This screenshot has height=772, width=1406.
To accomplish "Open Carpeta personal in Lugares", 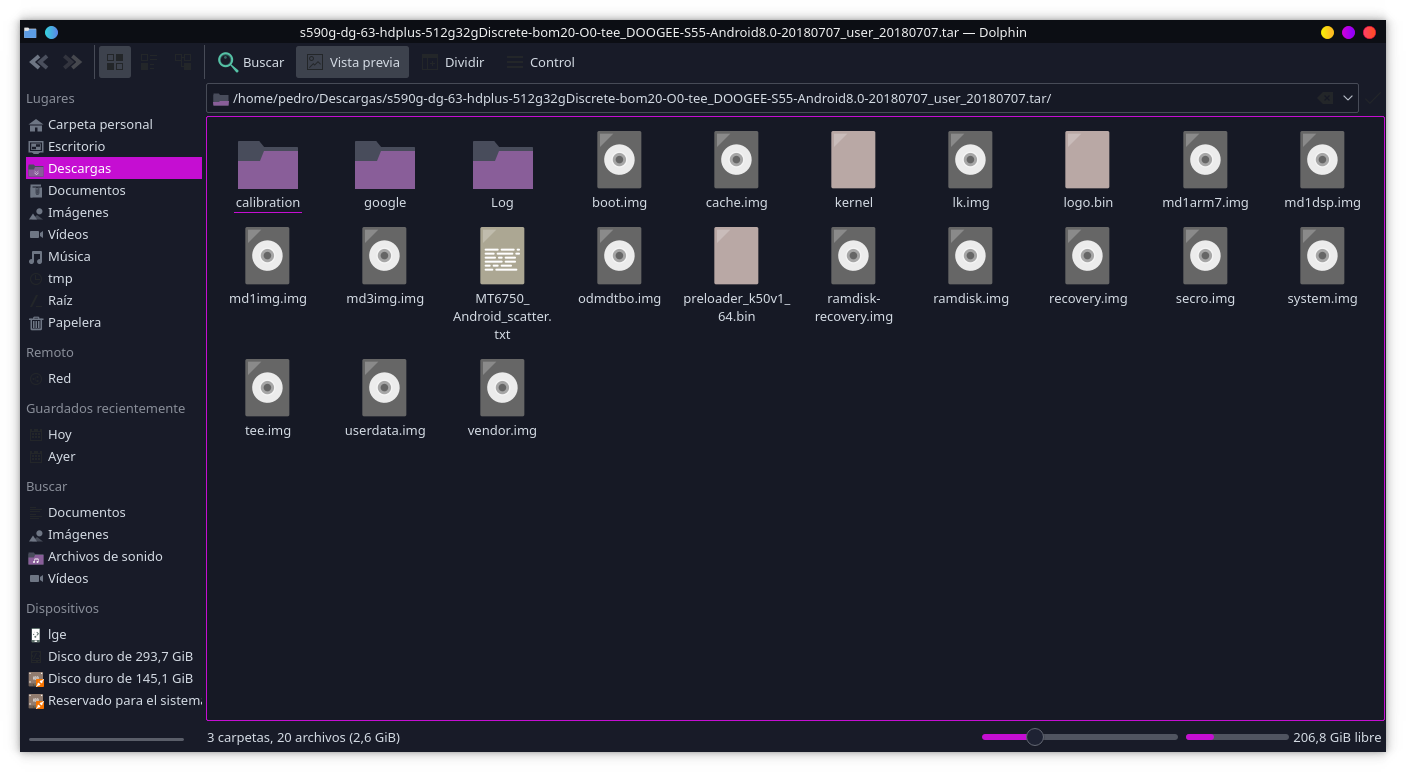I will coord(114,125).
